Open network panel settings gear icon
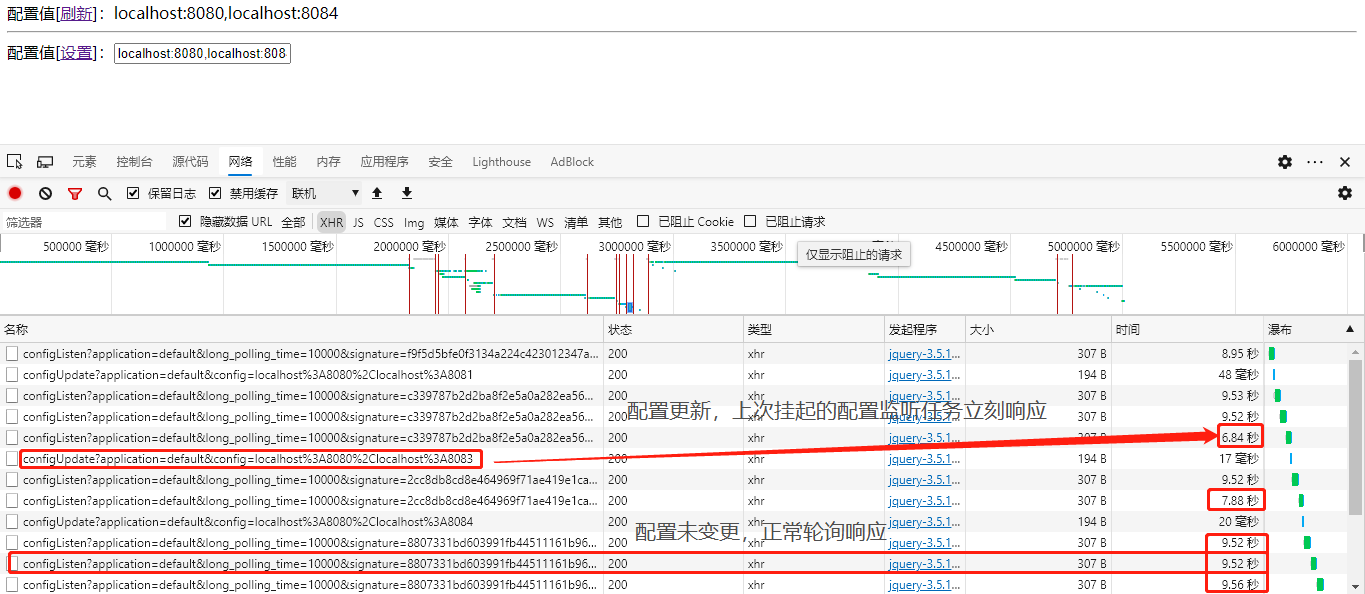Screen dimensions: 1365x594 pyautogui.click(x=1345, y=193)
